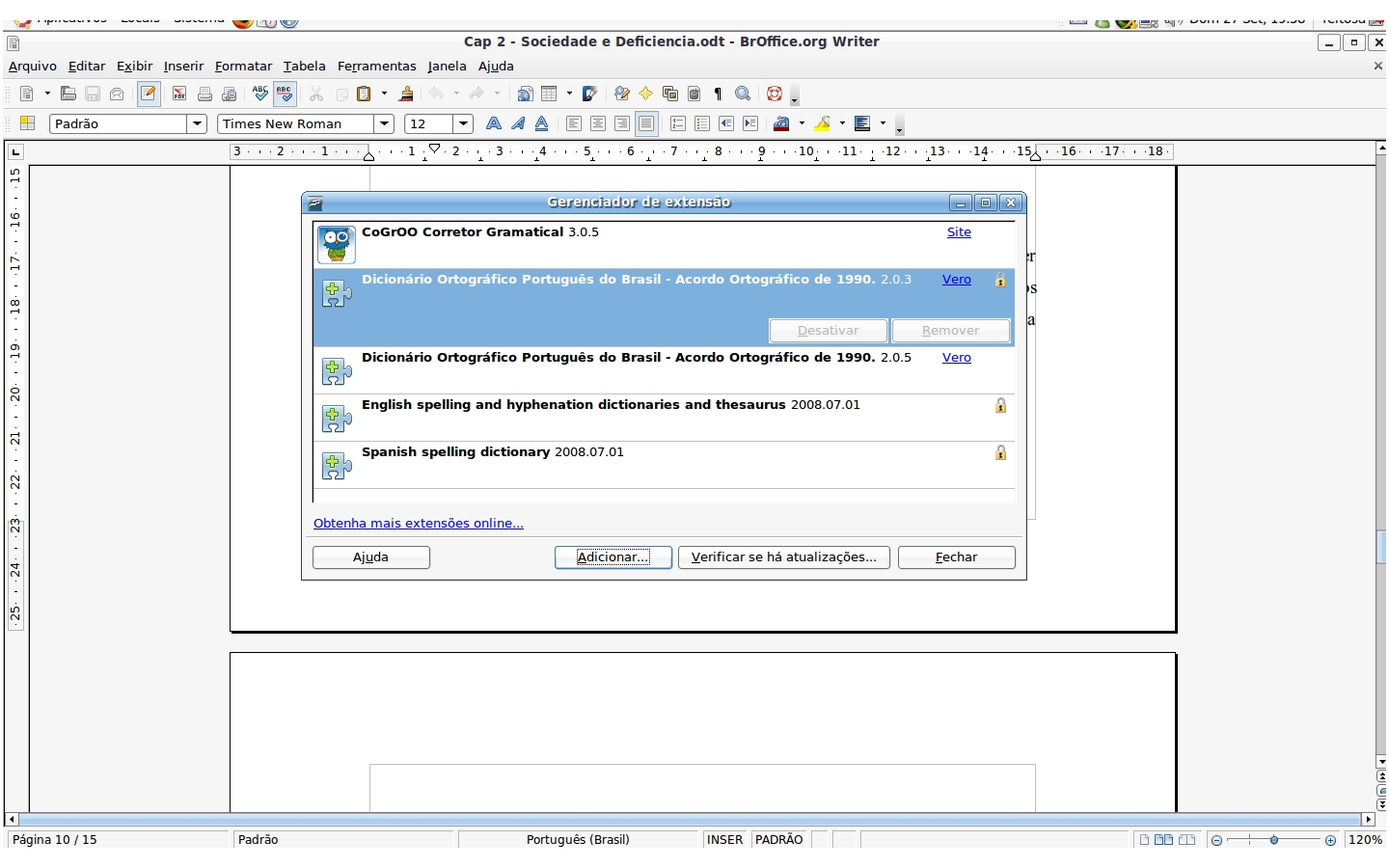Open Find & Replace icon
This screenshot has height=868, width=1389.
pyautogui.click(x=622, y=94)
